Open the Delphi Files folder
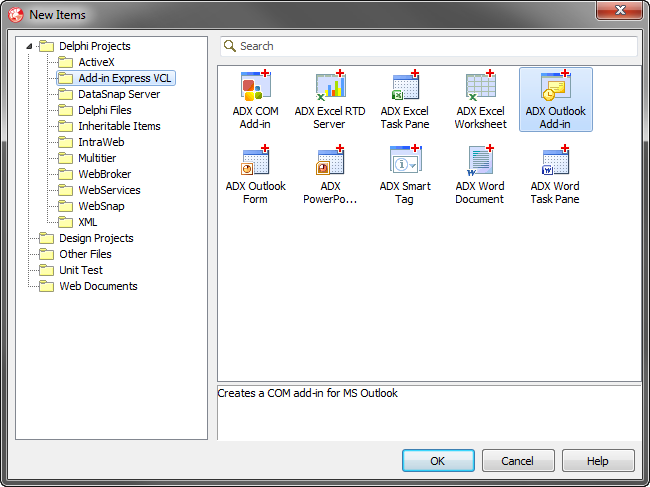This screenshot has width=650, height=487. (95, 110)
